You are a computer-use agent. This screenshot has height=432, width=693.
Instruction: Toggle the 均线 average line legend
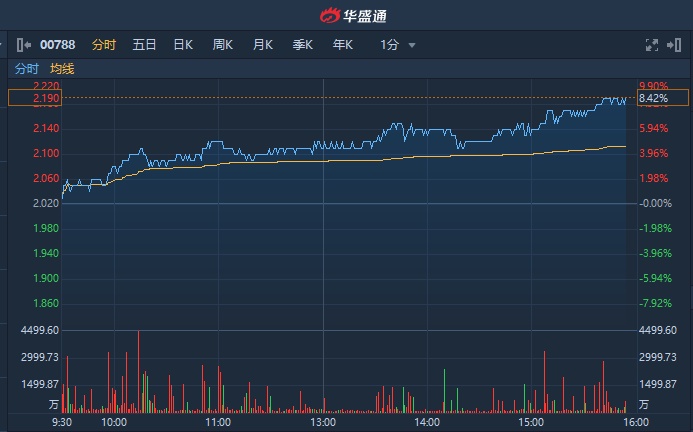pyautogui.click(x=63, y=69)
